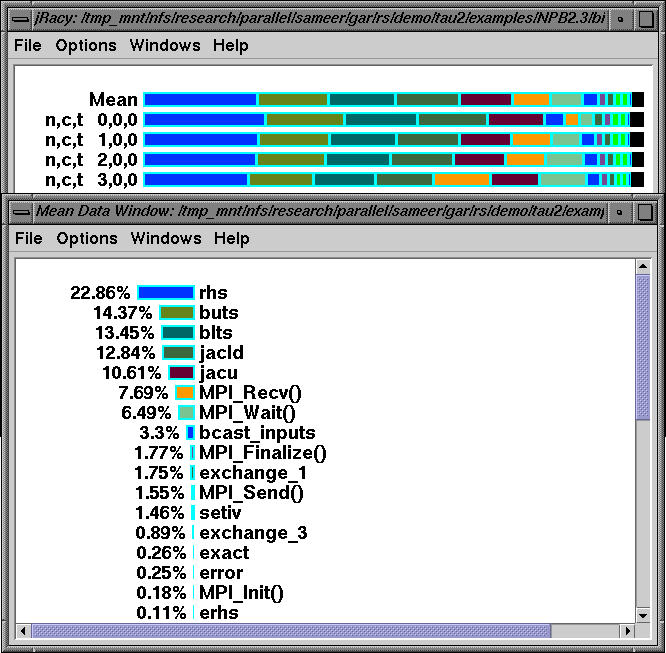Click the exact function name
The height and width of the screenshot is (653, 666).
(x=224, y=553)
